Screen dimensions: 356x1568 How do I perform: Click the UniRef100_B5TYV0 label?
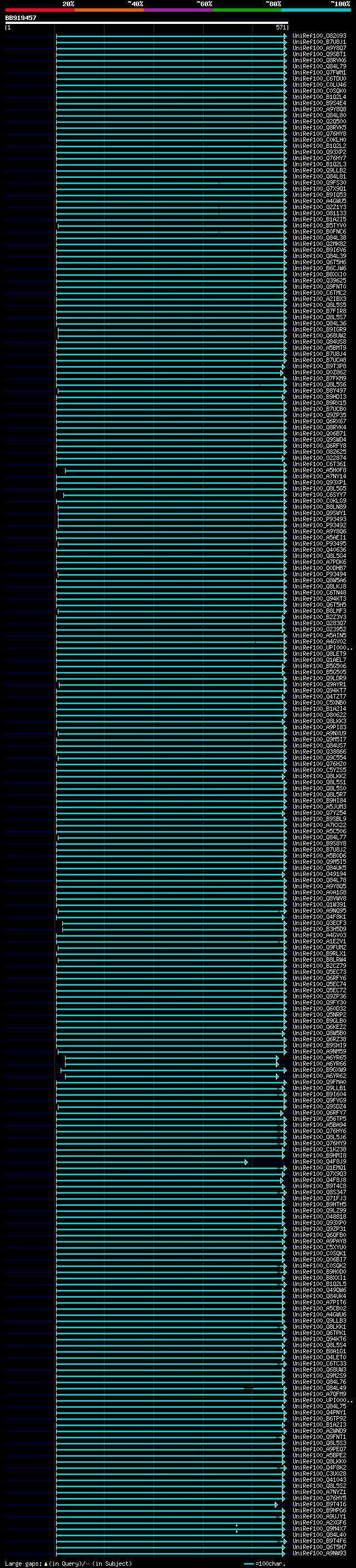[319, 225]
